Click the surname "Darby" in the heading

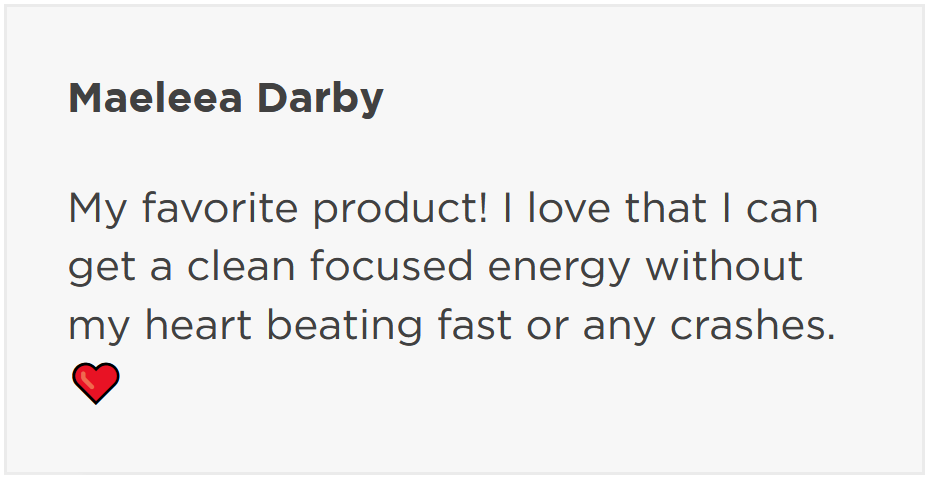pyautogui.click(x=320, y=99)
